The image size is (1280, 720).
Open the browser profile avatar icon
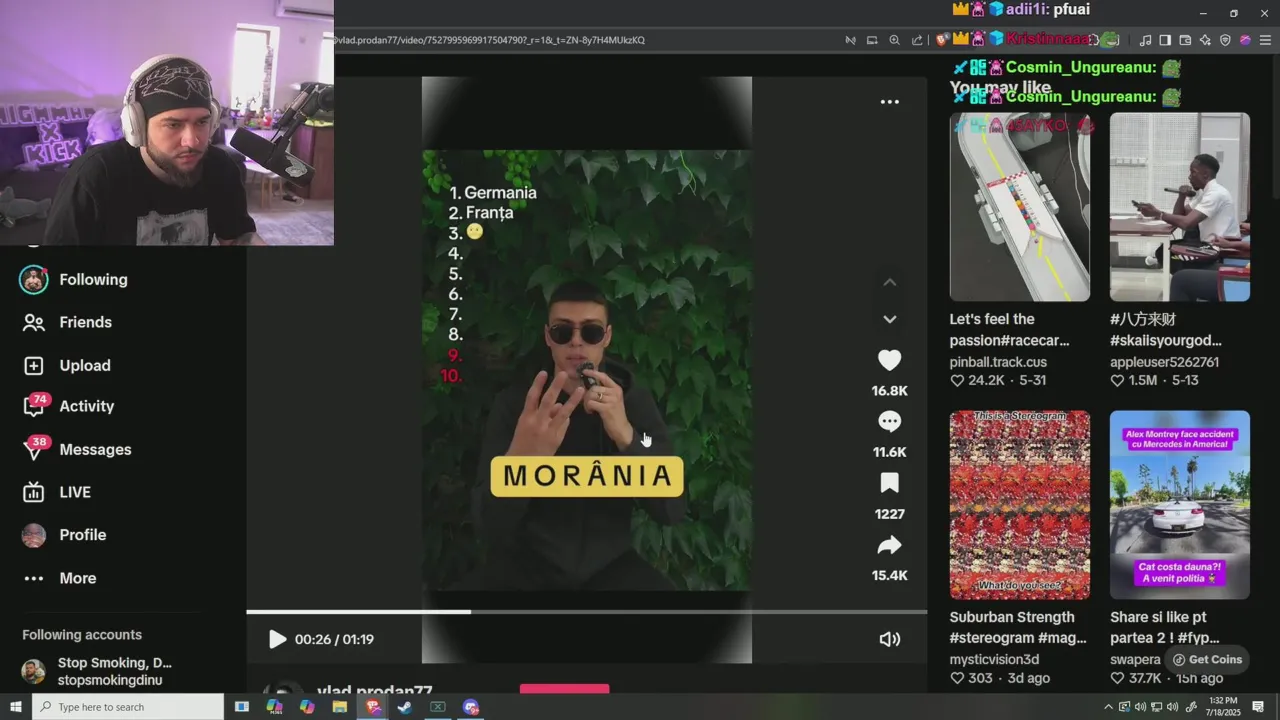[1245, 40]
